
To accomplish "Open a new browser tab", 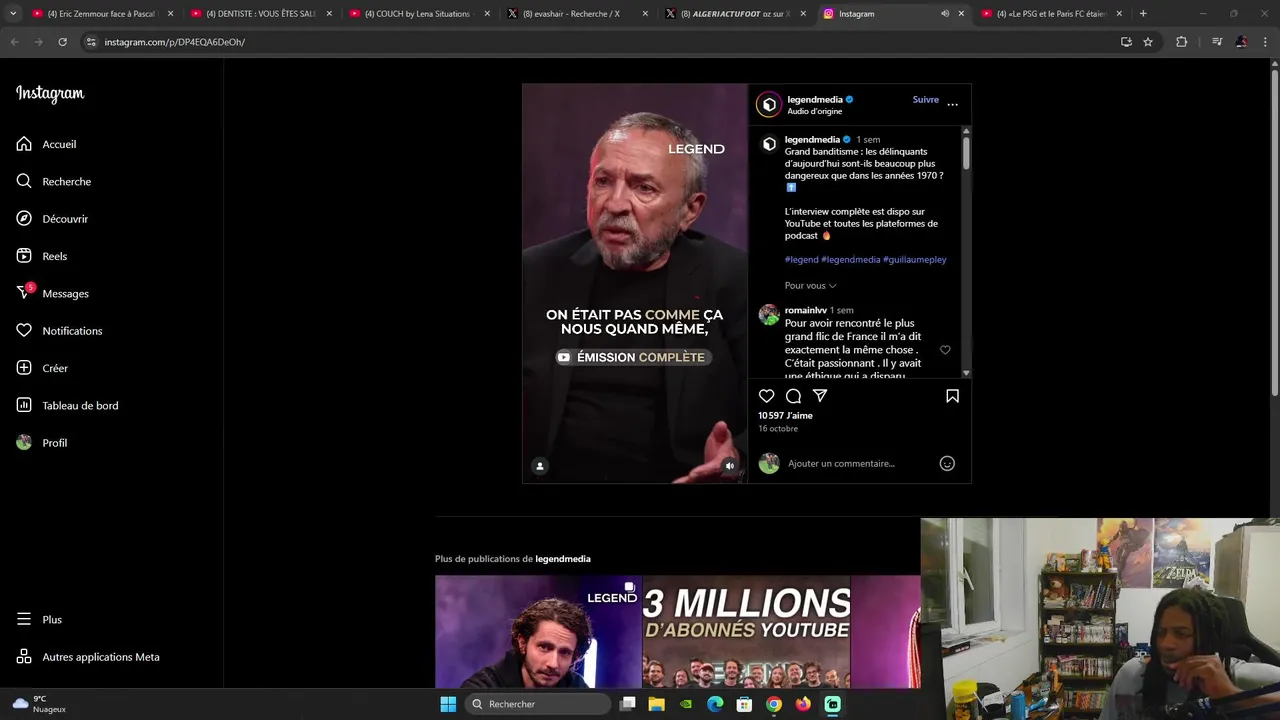I will (1143, 14).
